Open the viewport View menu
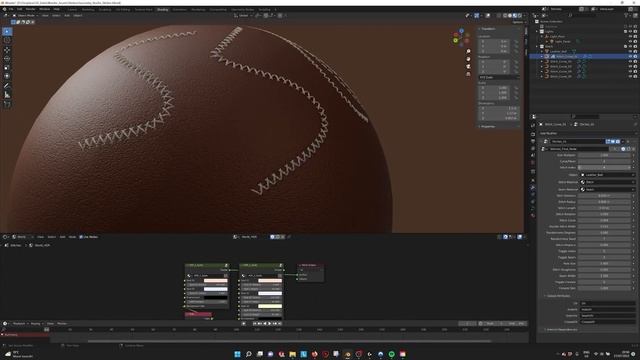The height and width of the screenshot is (360, 640). pyautogui.click(x=45, y=16)
